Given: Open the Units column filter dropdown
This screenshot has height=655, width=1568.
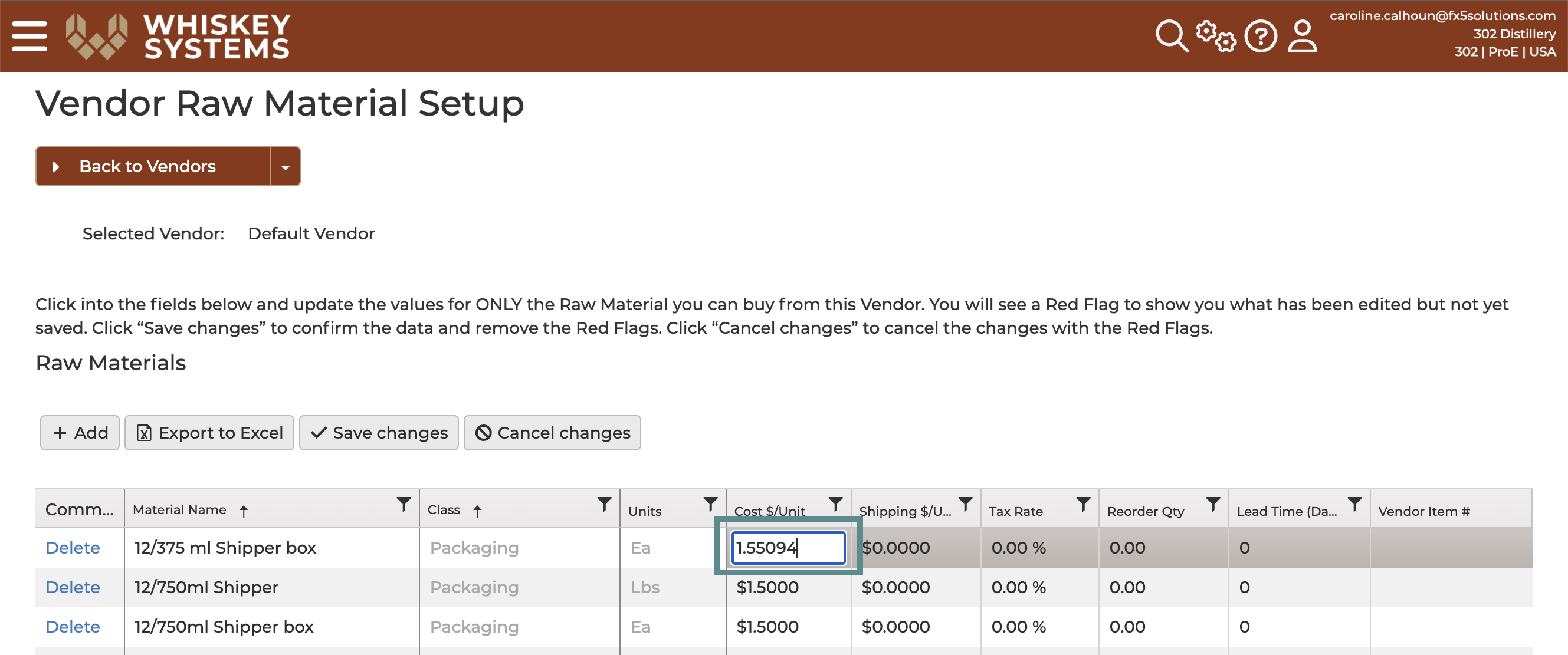Looking at the screenshot, I should (x=710, y=504).
